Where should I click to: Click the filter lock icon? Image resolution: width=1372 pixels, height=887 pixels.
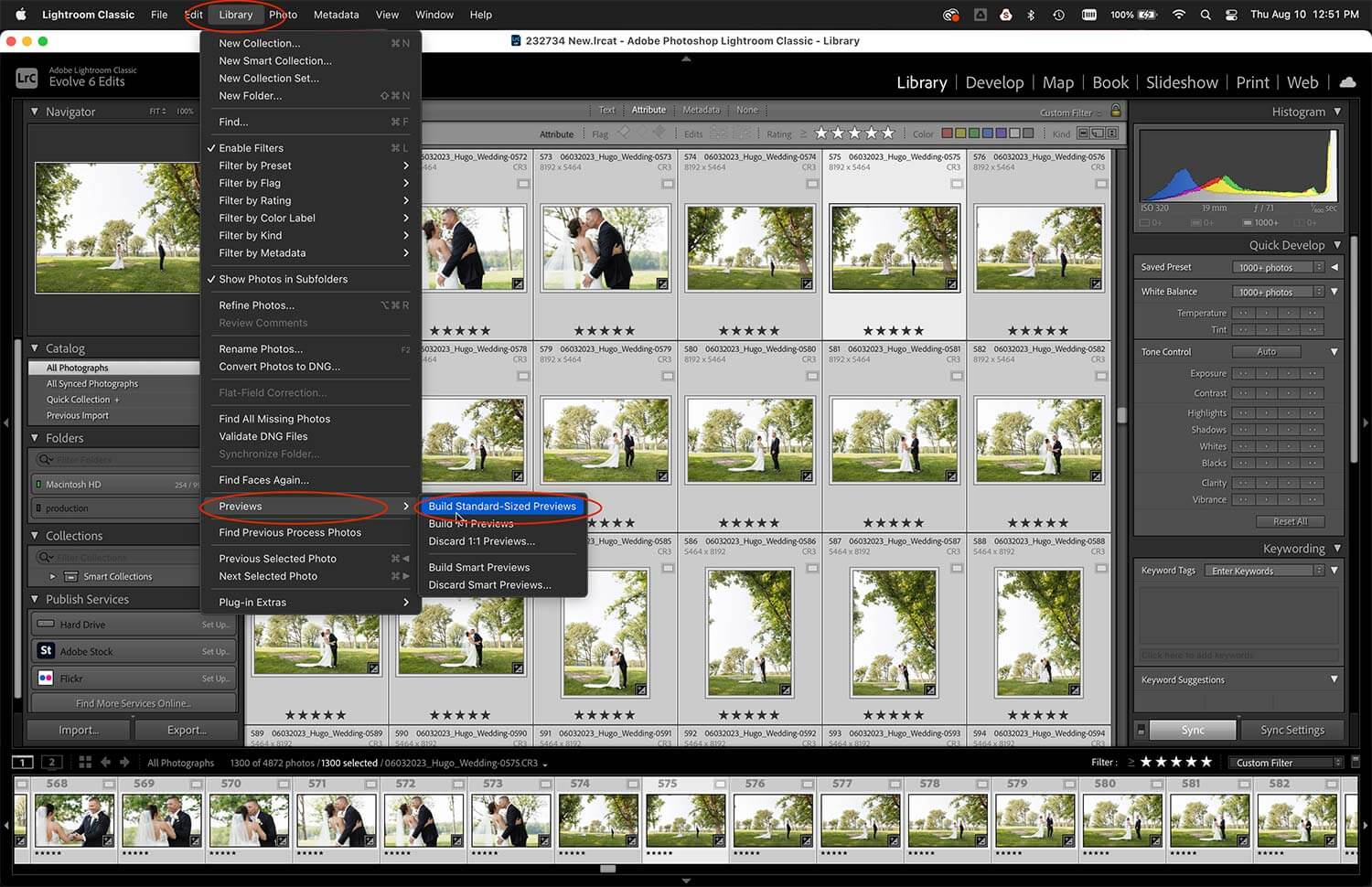(1116, 111)
